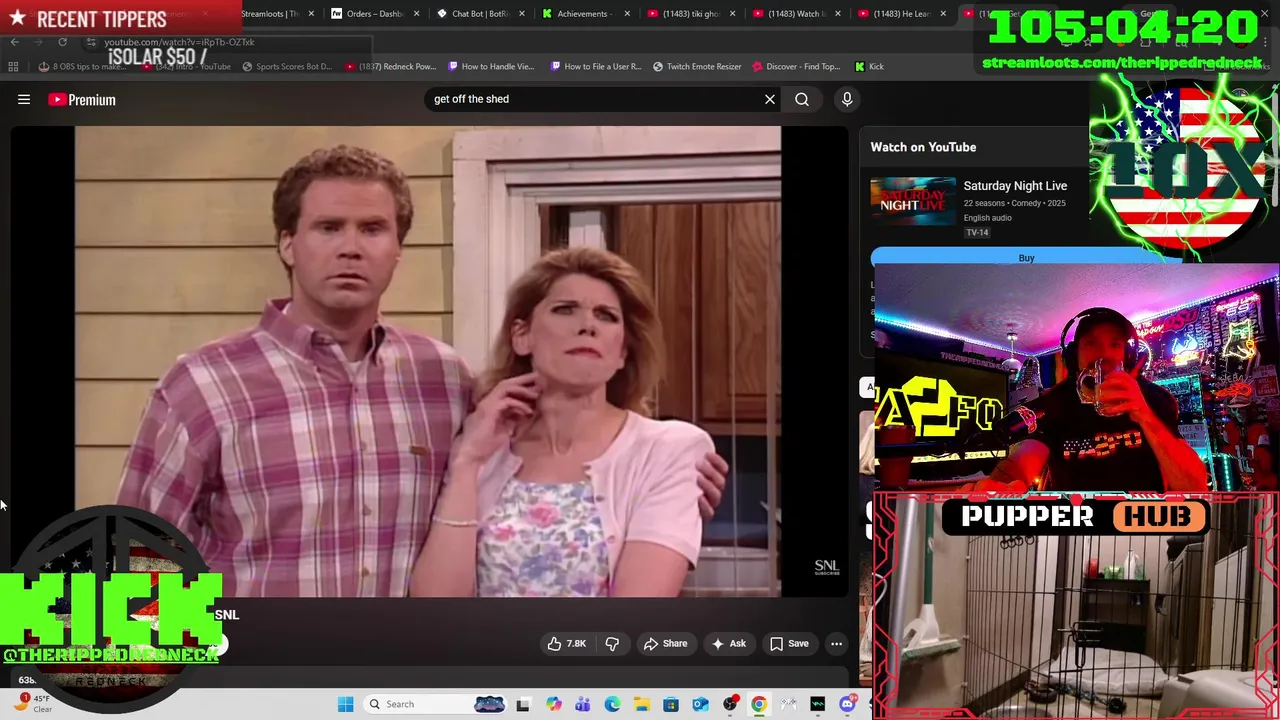
Task: Open Twitch Emote Resizer bookmark
Action: [x=697, y=66]
